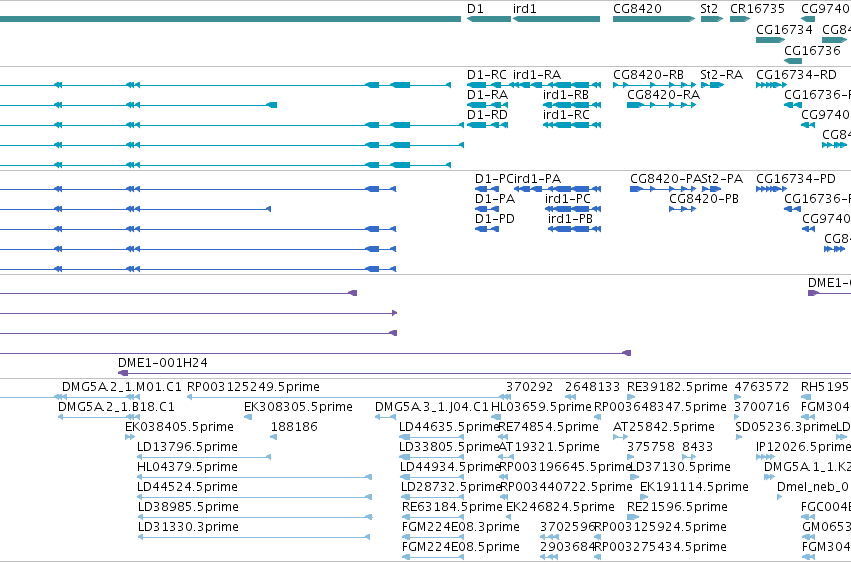Select the ird1-PC protein label
Viewport: 851px width, 562px height.
[568, 199]
